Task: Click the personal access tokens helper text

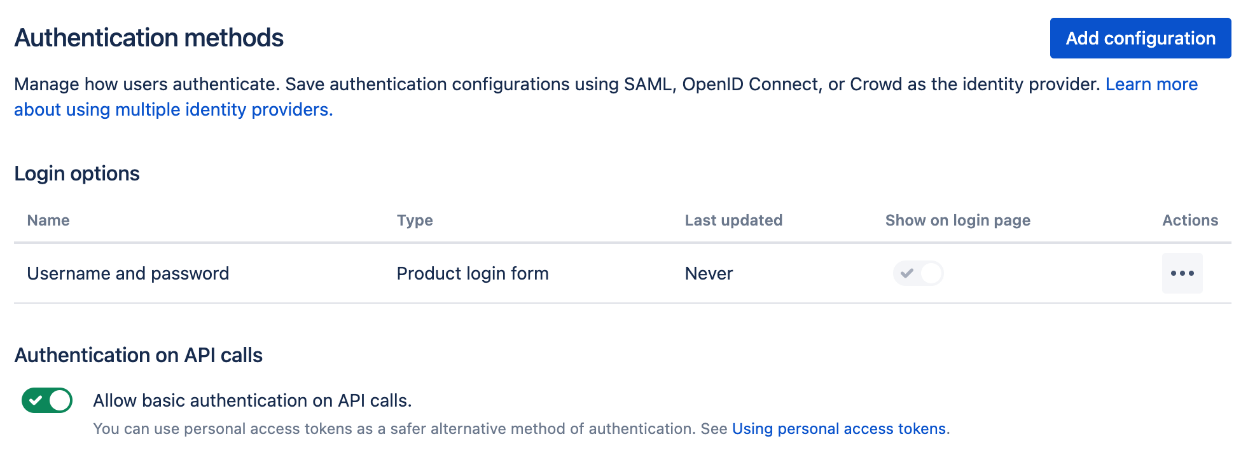Action: point(521,428)
